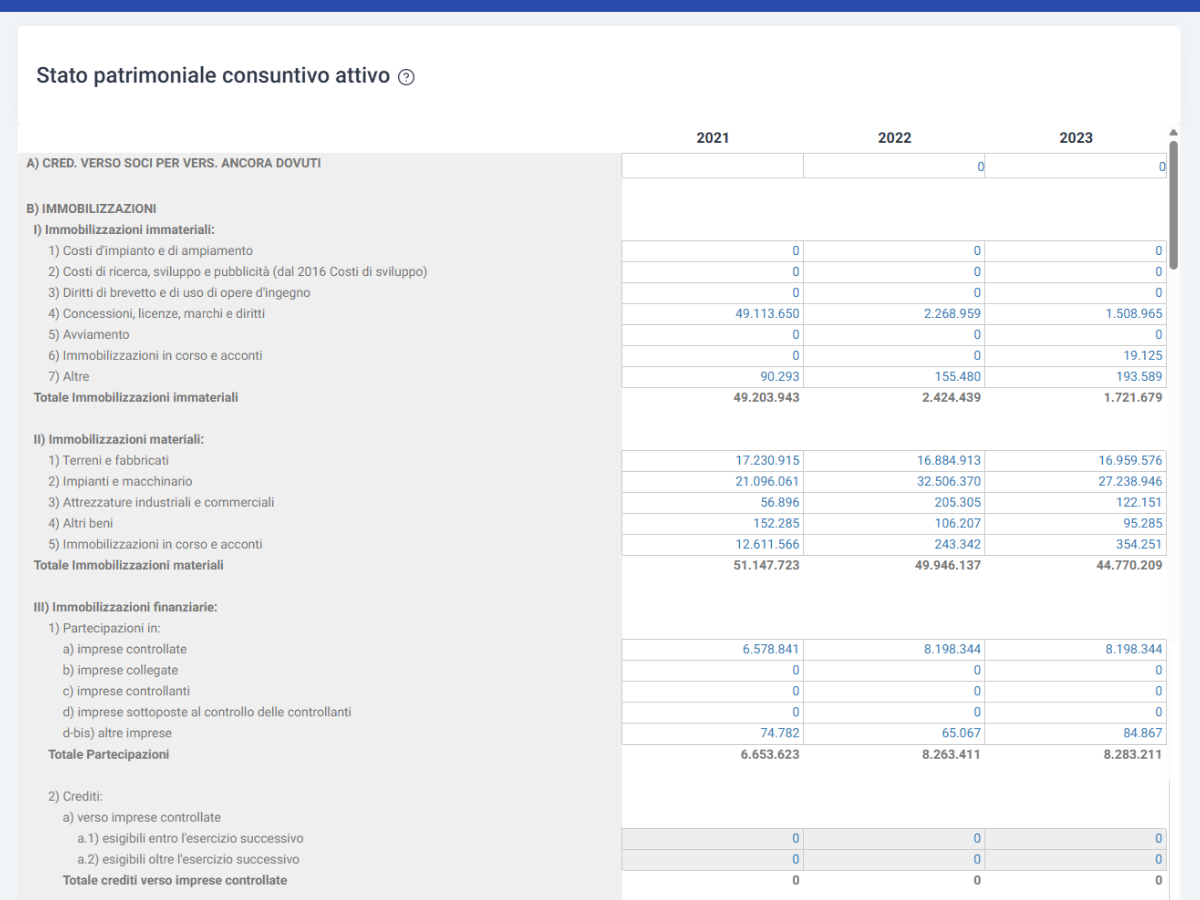
Task: Edit 2023 imprese sottoposte al controllo value
Action: 1076,713
